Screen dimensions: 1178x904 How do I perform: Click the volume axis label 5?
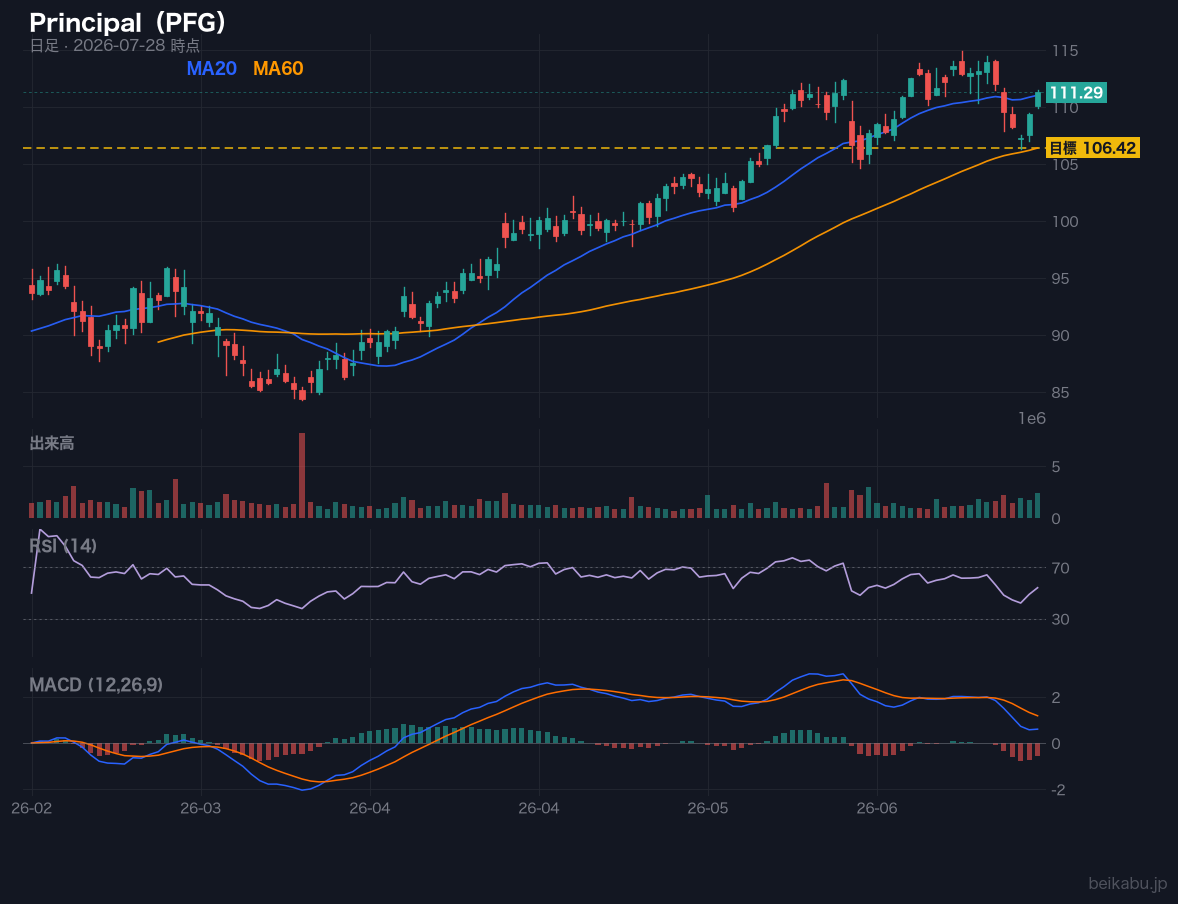pos(1056,467)
